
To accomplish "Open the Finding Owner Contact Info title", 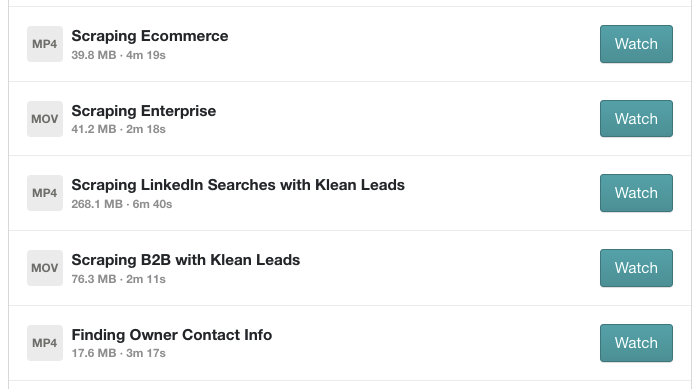I will [172, 335].
